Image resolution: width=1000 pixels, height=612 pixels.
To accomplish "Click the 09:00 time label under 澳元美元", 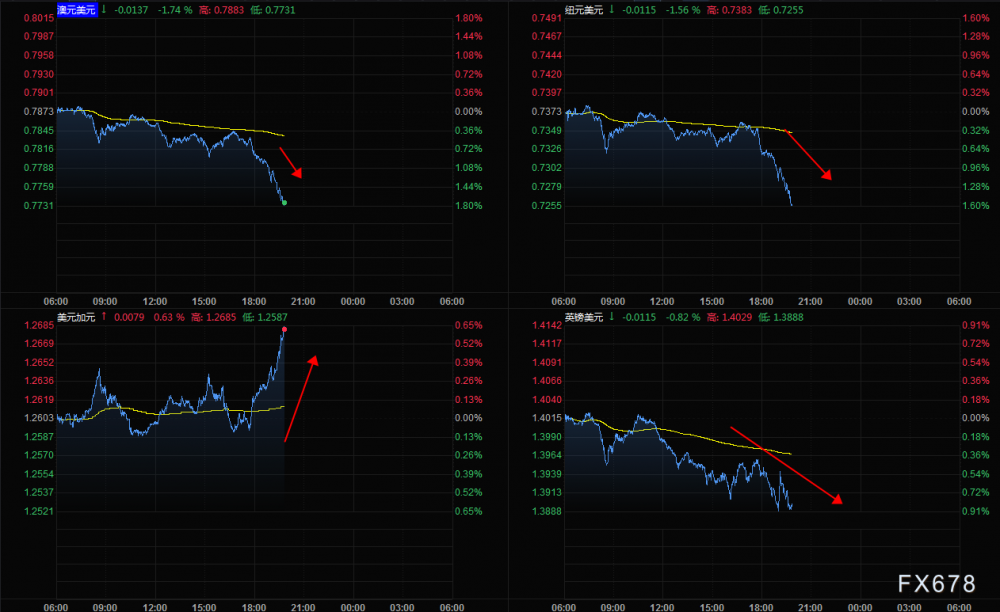I will pyautogui.click(x=105, y=302).
